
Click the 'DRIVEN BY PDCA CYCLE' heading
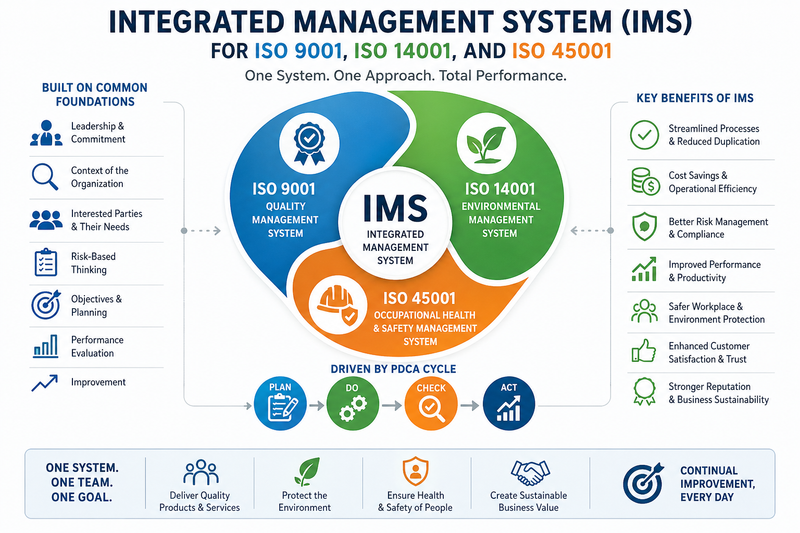pyautogui.click(x=393, y=369)
